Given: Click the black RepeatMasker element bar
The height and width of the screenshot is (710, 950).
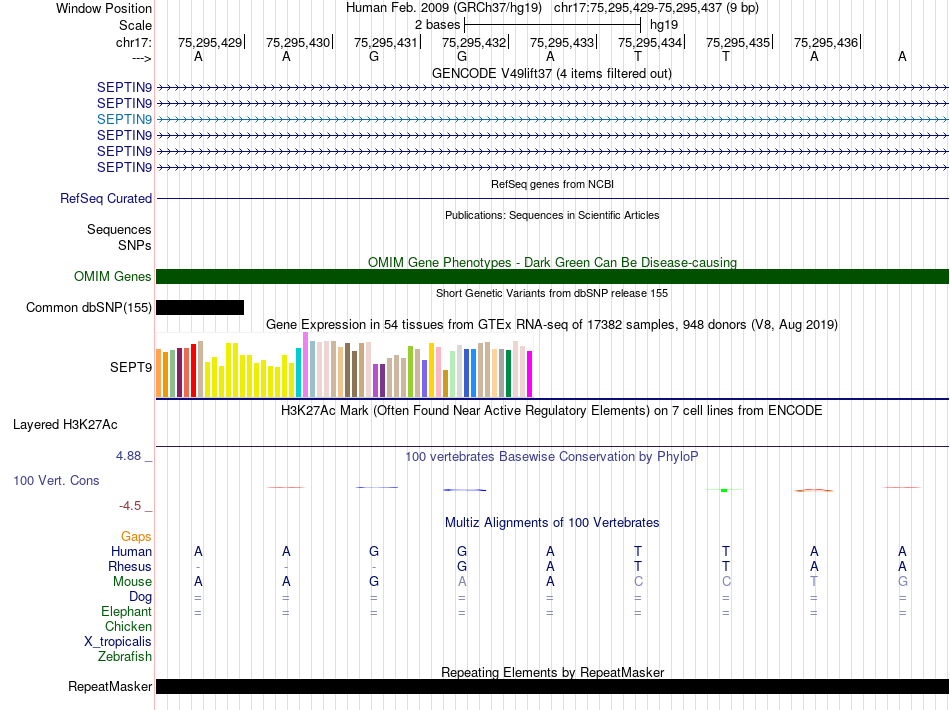Looking at the screenshot, I should pyautogui.click(x=552, y=687).
